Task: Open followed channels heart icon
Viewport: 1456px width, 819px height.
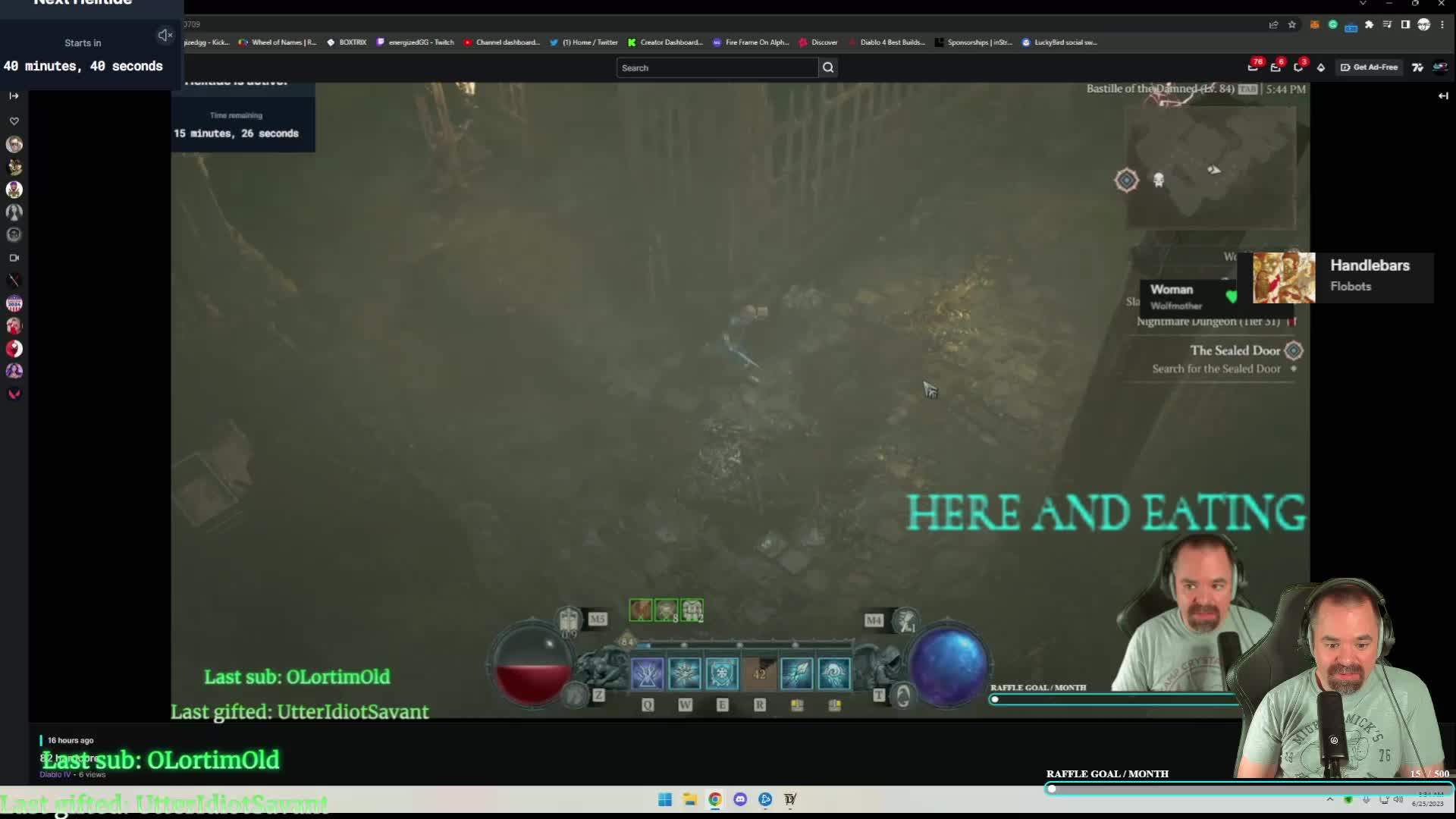Action: click(14, 121)
